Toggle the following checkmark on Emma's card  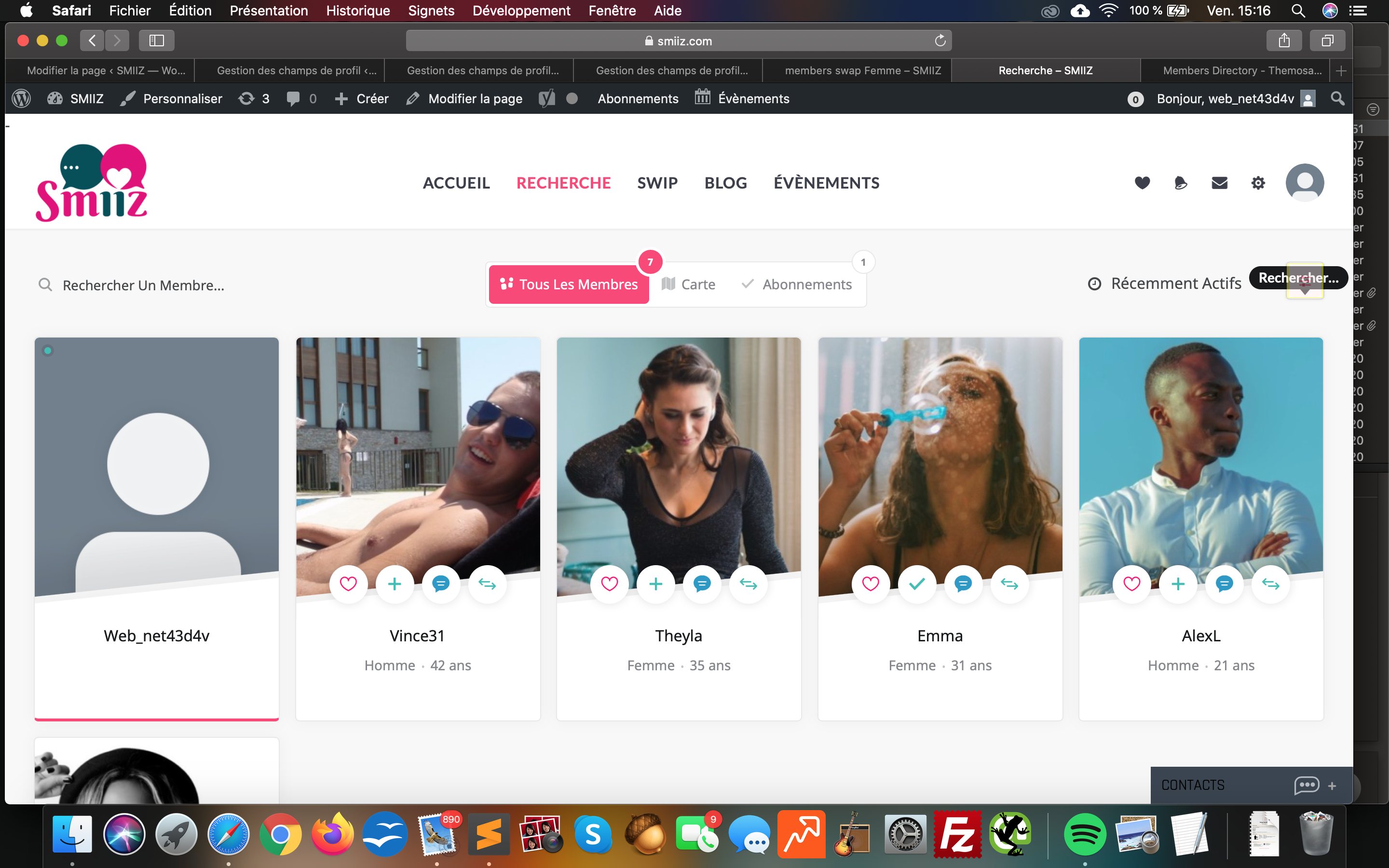(x=917, y=584)
